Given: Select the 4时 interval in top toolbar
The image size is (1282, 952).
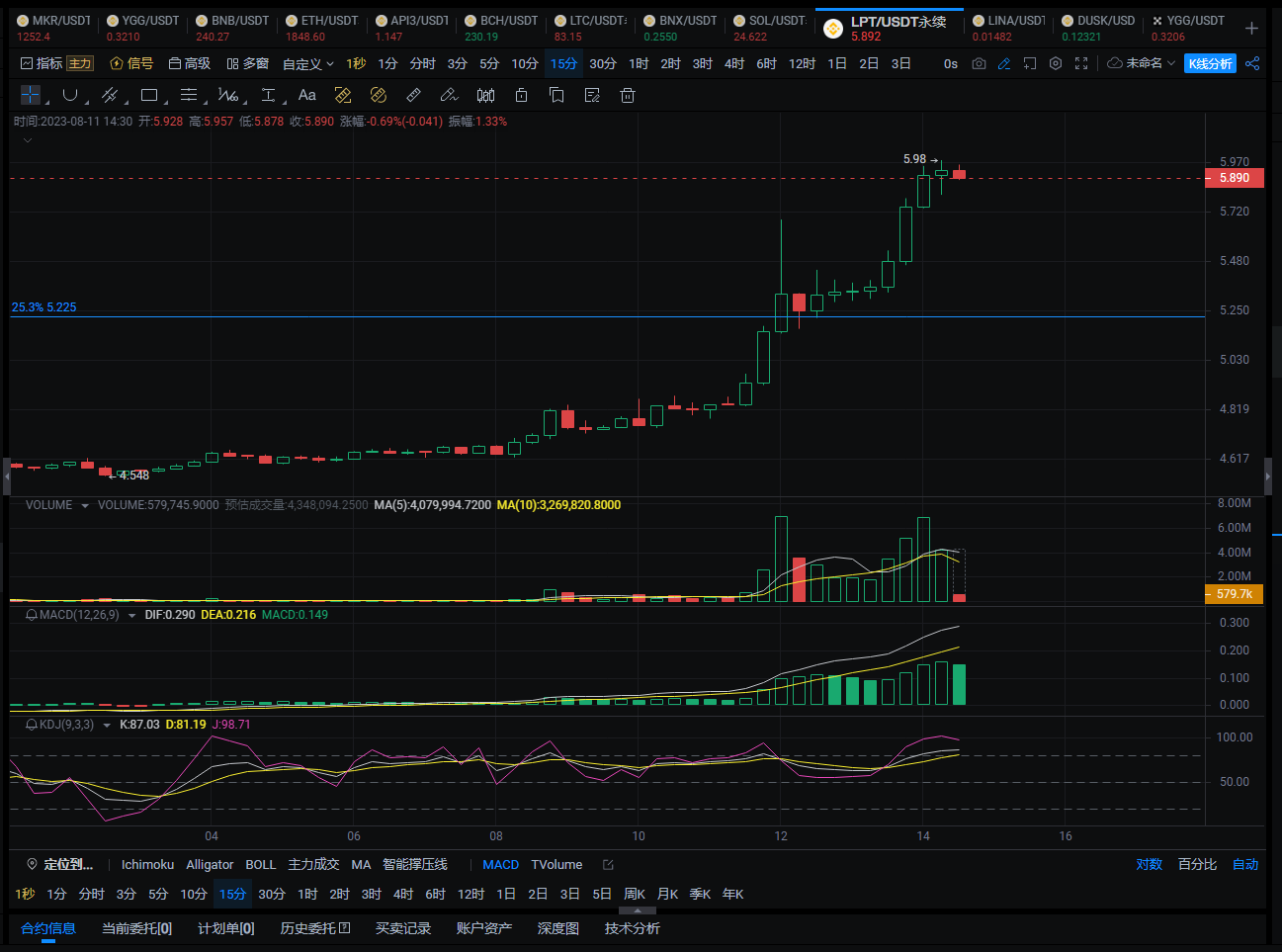Looking at the screenshot, I should click(734, 63).
